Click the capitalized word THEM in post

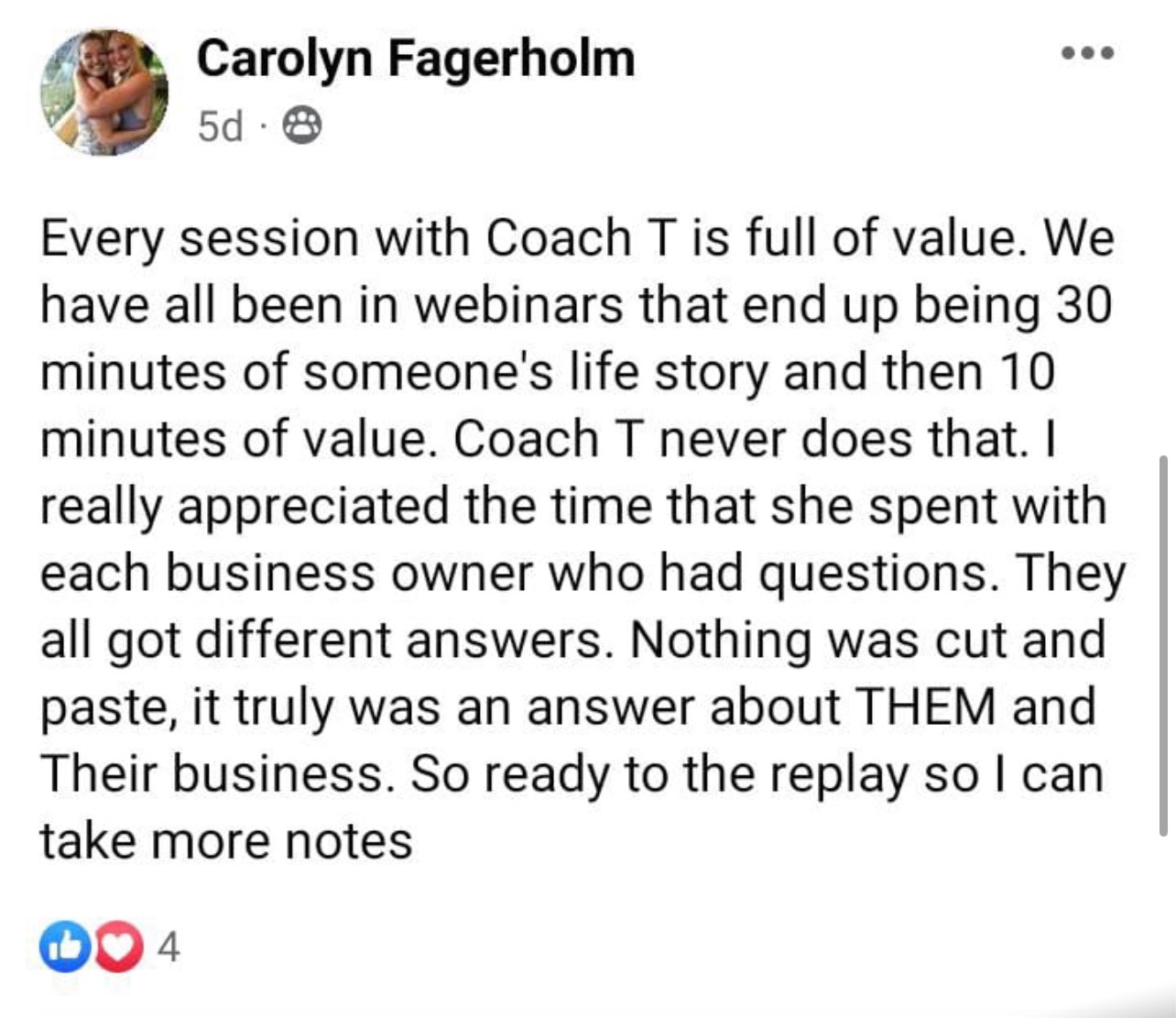click(924, 707)
